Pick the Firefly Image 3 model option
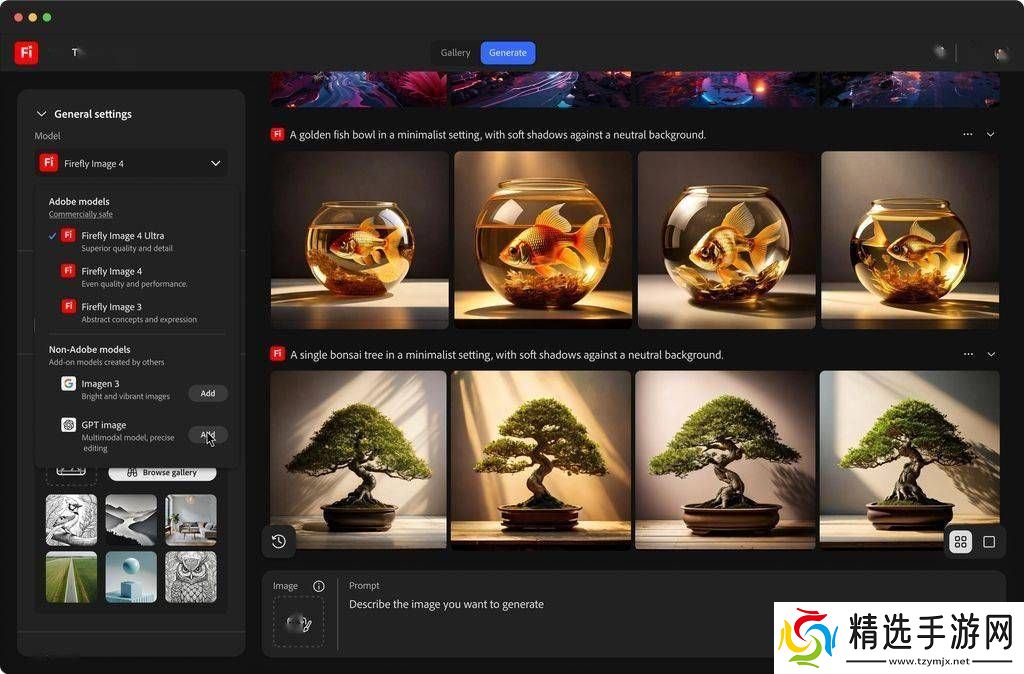This screenshot has height=674, width=1024. 112,307
